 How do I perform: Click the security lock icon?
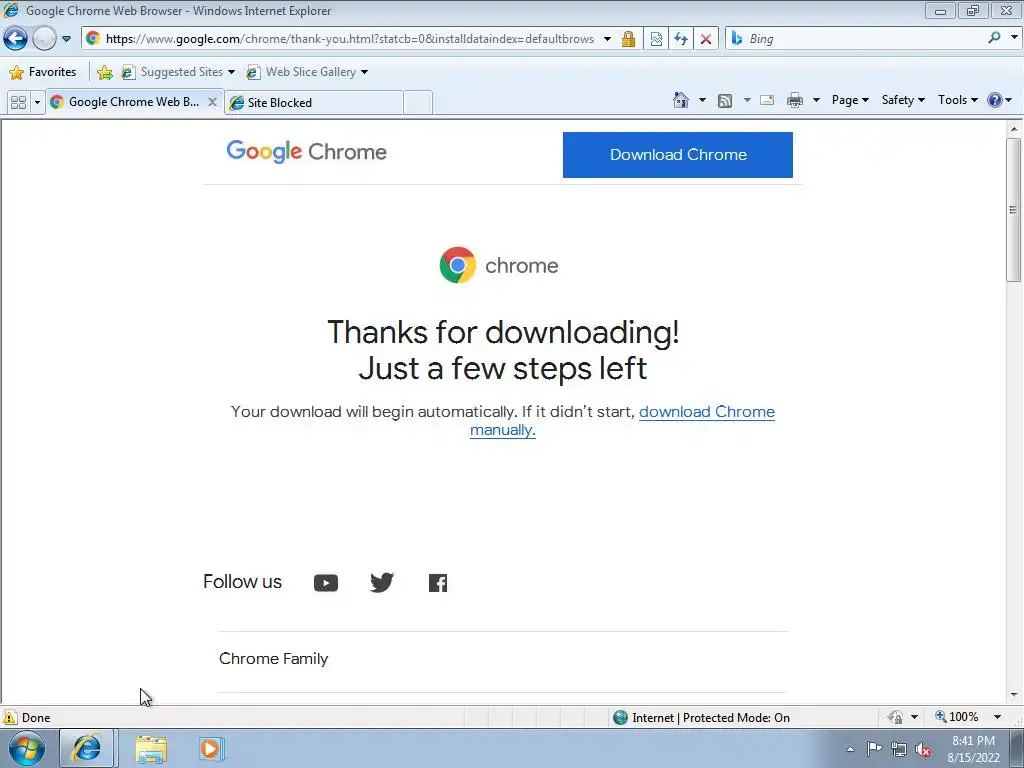pyautogui.click(x=628, y=39)
